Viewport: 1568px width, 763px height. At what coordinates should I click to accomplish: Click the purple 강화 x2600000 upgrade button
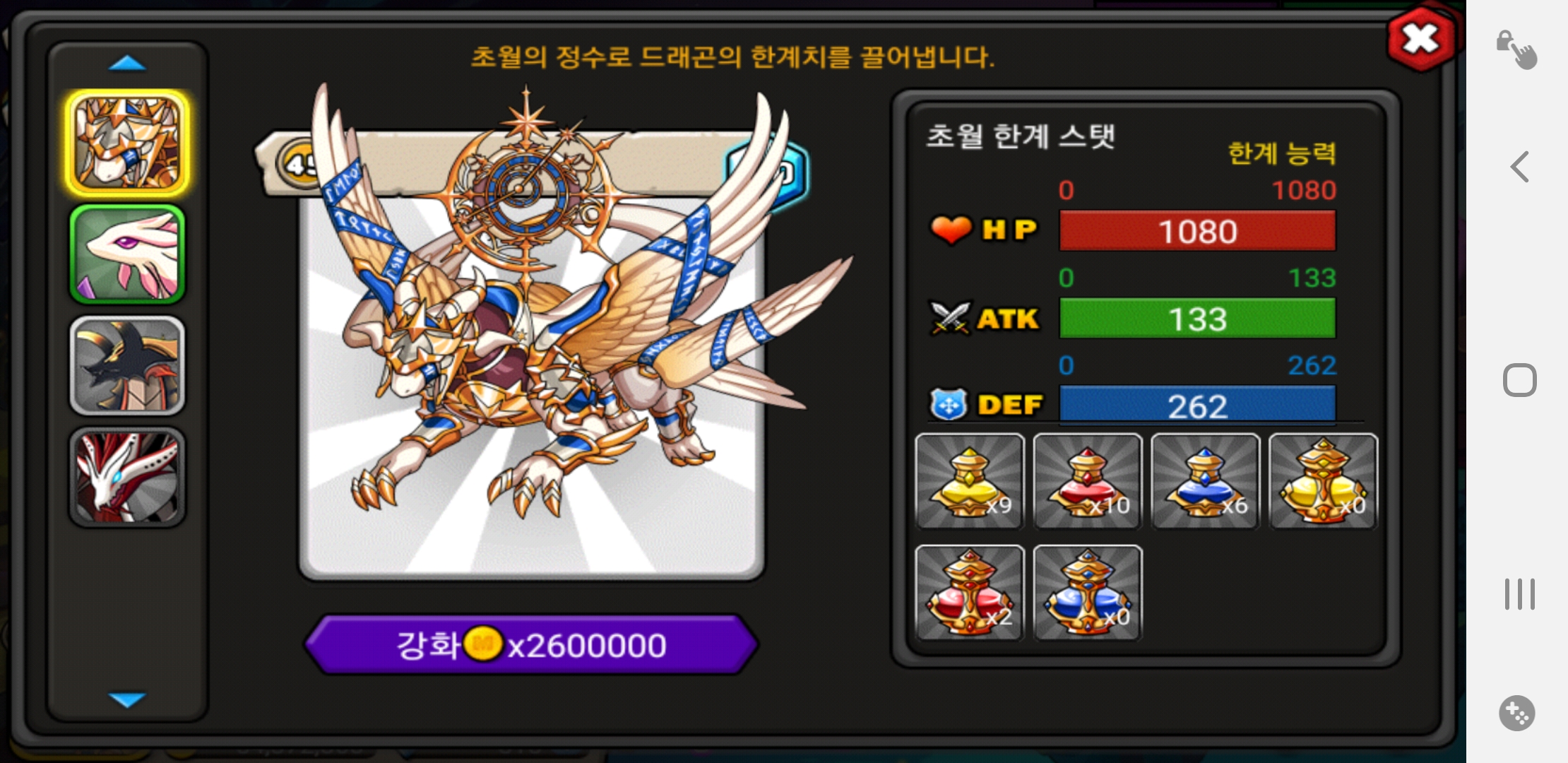[x=532, y=644]
